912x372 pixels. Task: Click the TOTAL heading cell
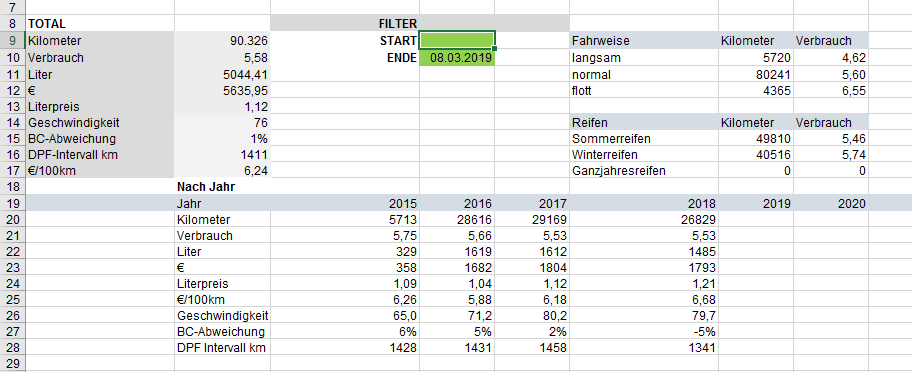100,24
